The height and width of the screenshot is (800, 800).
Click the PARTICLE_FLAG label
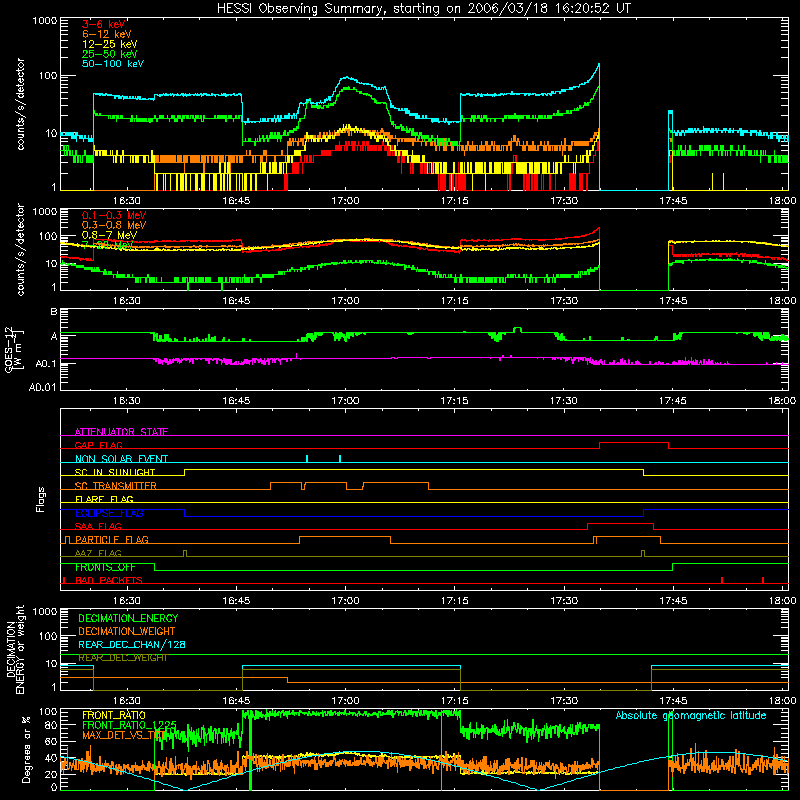tap(112, 539)
